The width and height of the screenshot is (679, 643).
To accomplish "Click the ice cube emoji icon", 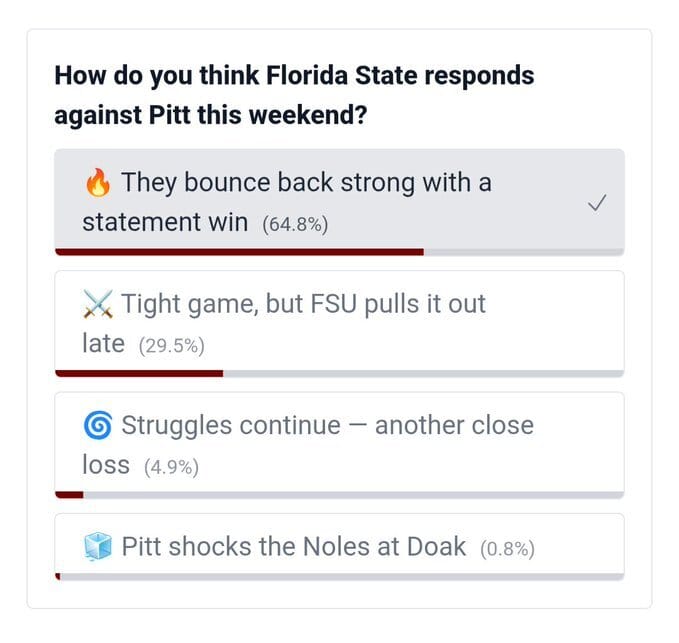I will (98, 547).
